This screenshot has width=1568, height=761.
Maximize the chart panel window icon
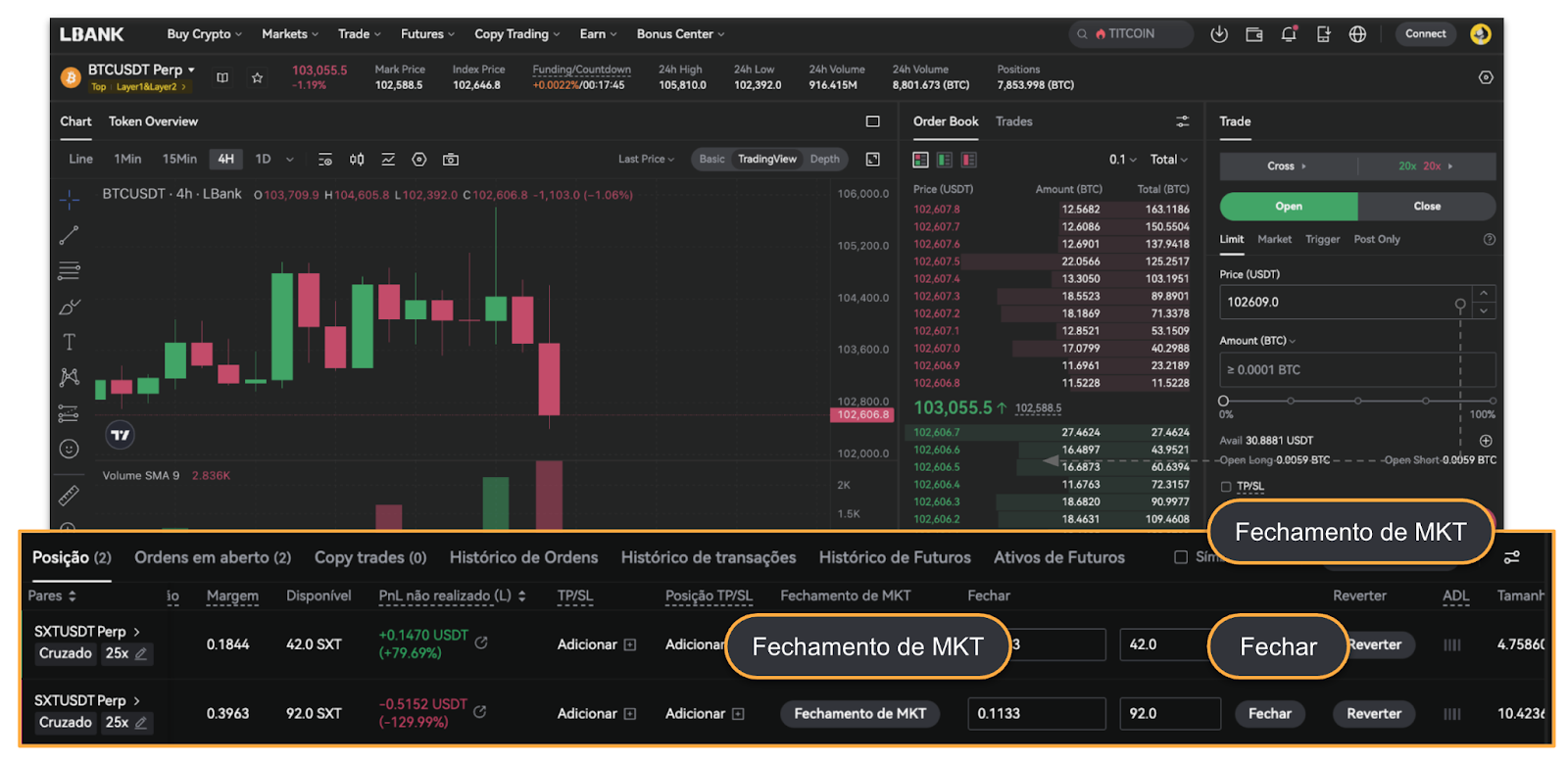pos(872,121)
